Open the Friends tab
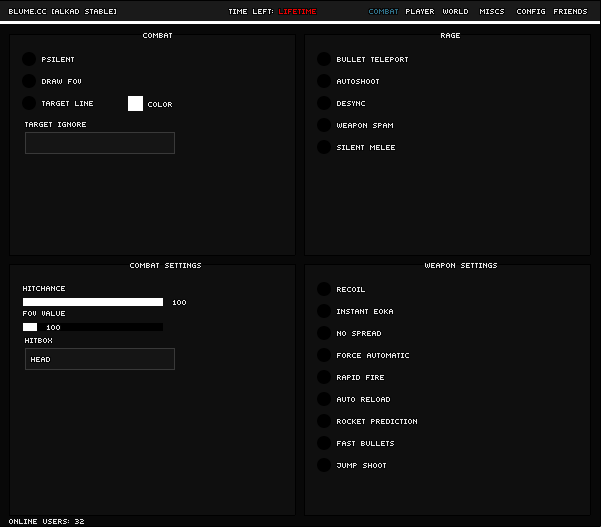This screenshot has width=601, height=527. pos(570,12)
